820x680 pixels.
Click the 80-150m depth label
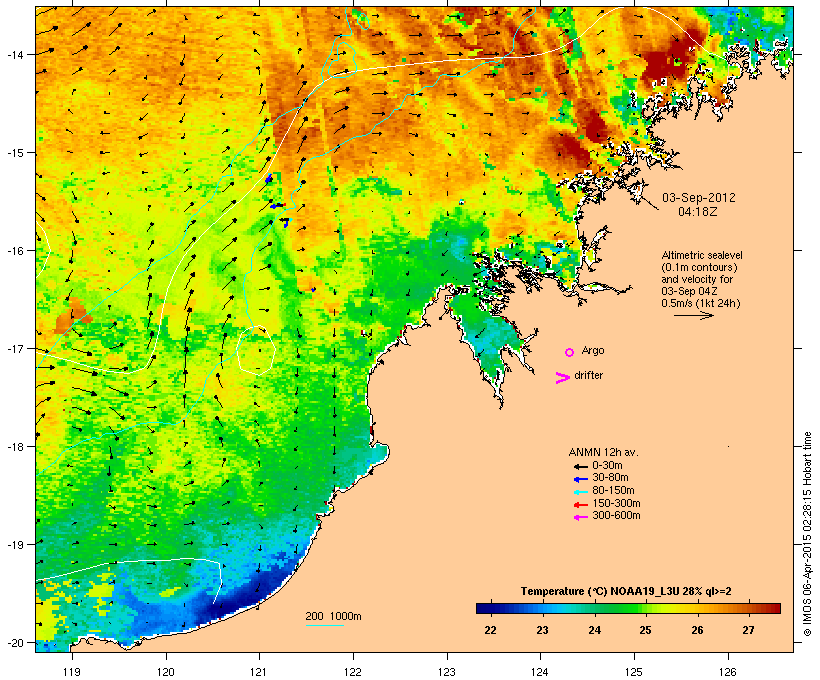click(613, 491)
